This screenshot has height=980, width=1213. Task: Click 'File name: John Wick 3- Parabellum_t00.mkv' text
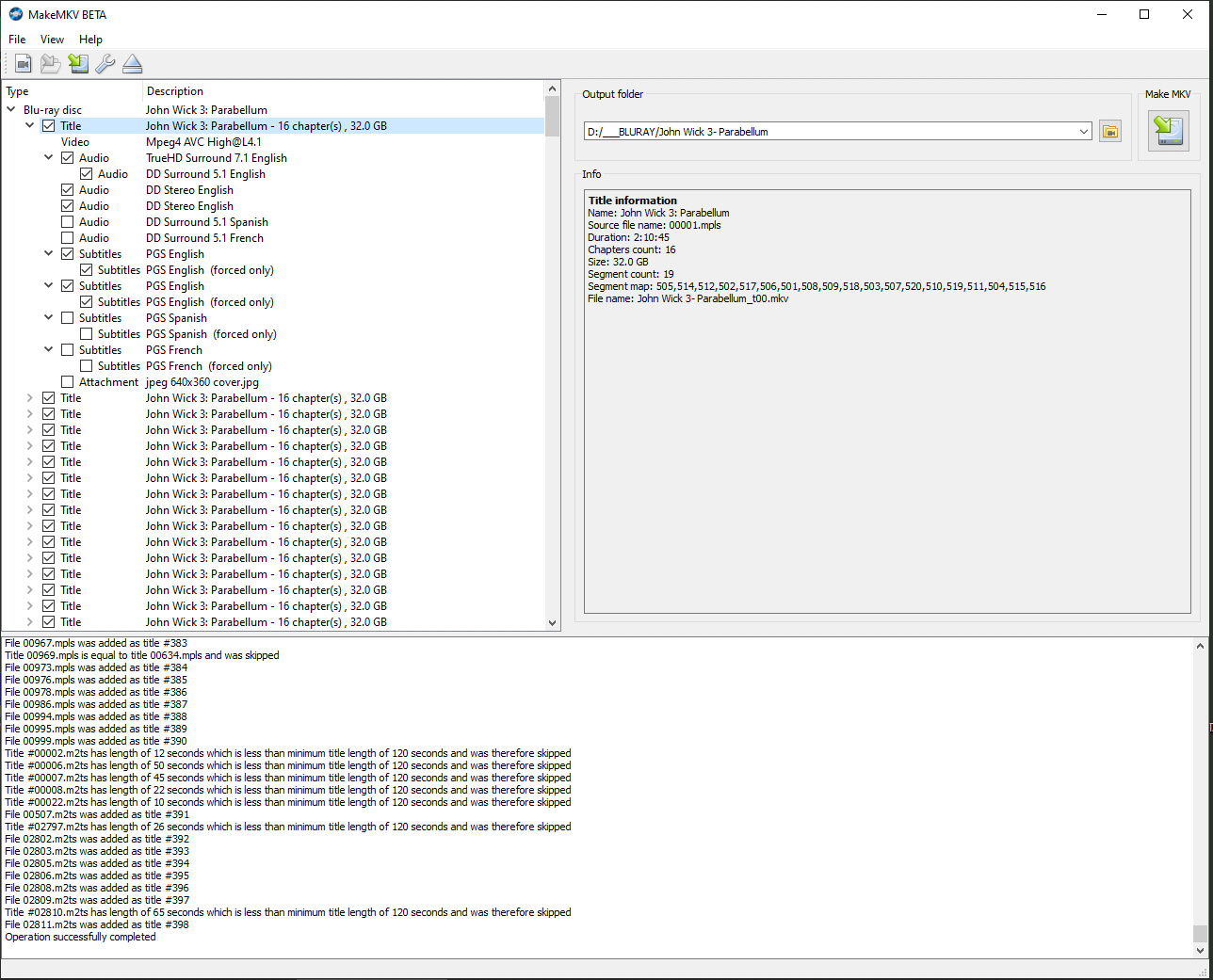point(687,298)
